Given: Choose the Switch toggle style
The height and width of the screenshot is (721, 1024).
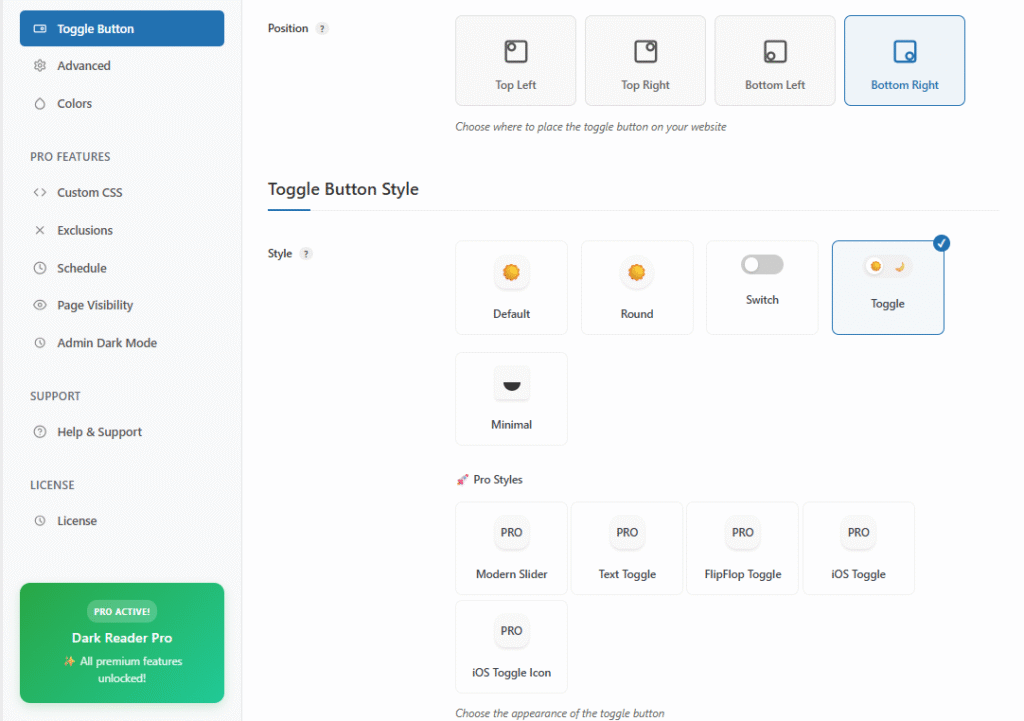Looking at the screenshot, I should pos(762,288).
